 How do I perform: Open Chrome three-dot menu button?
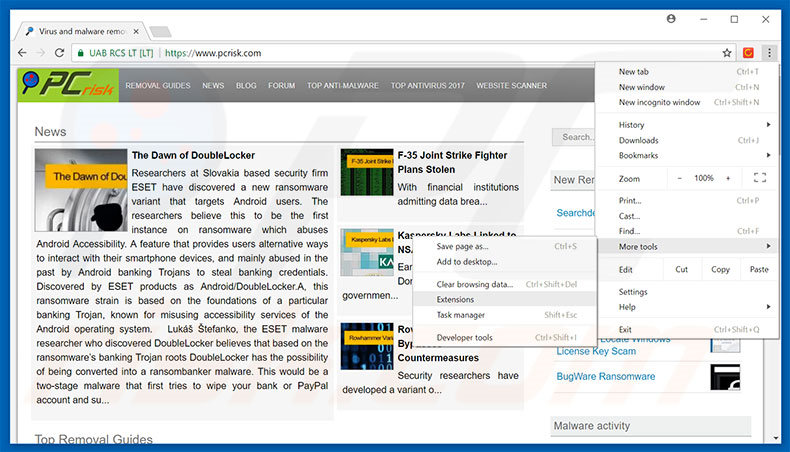pos(769,53)
